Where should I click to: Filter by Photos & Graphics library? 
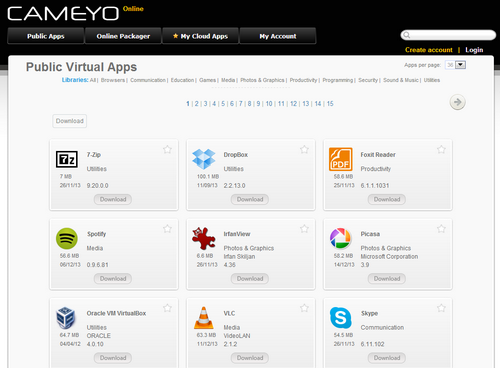tap(262, 80)
